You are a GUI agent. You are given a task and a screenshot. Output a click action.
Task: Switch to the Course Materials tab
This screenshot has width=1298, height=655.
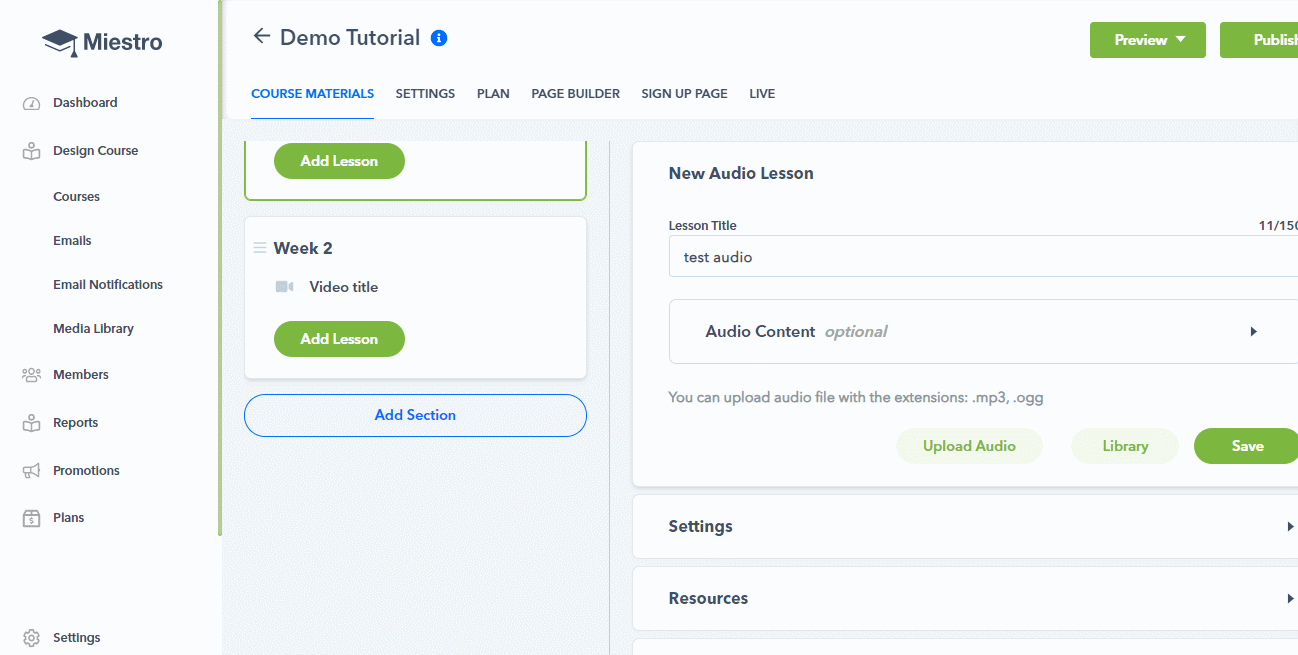pyautogui.click(x=312, y=94)
